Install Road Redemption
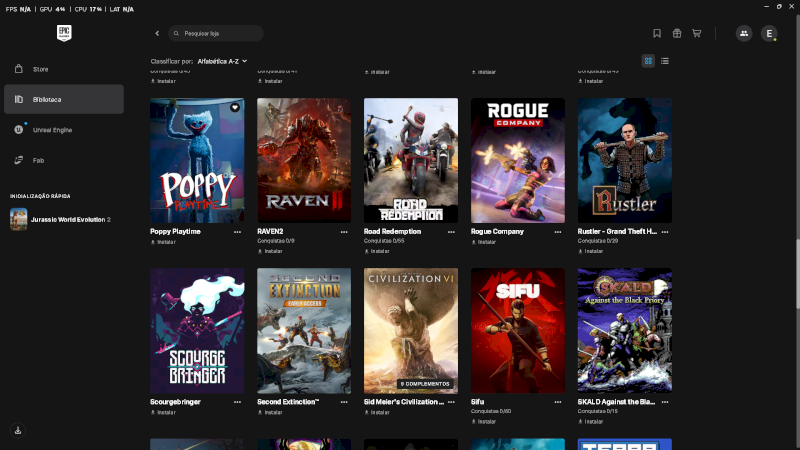 (377, 252)
